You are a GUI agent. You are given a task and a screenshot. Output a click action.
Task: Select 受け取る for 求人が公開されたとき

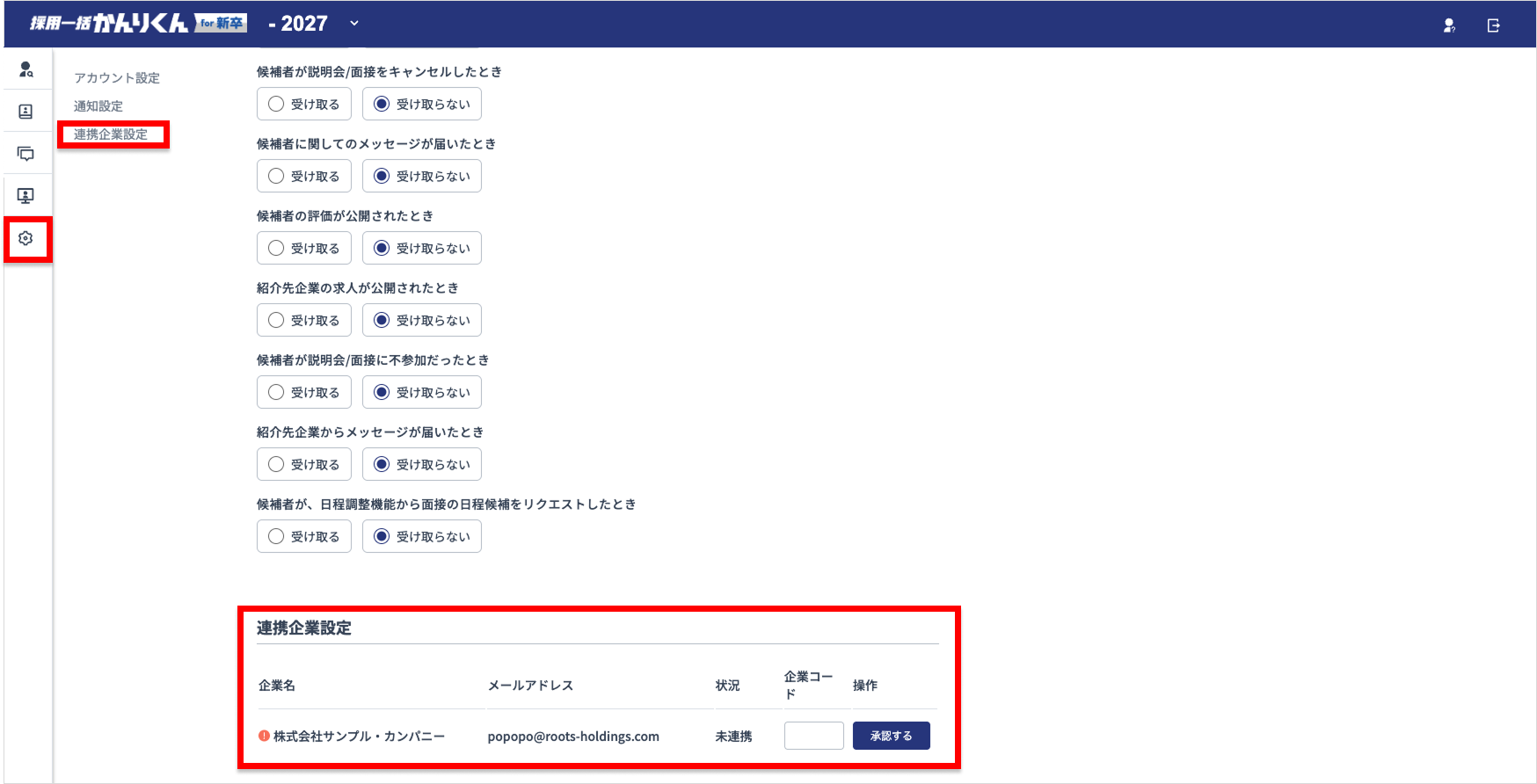click(x=304, y=320)
